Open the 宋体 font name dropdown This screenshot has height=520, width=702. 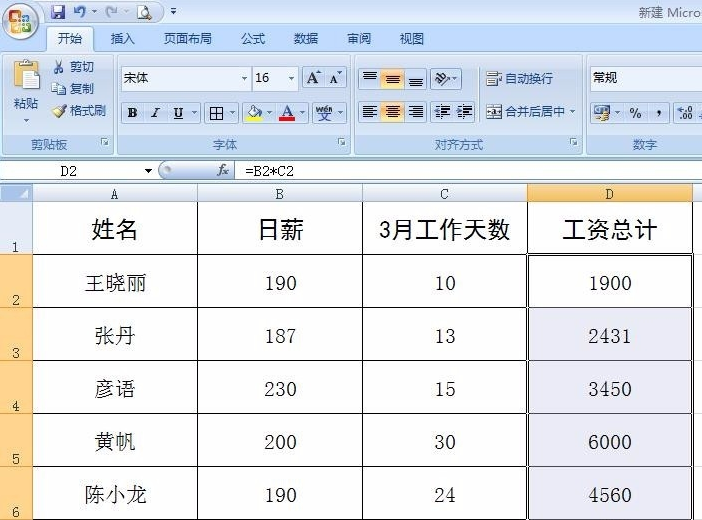(x=244, y=78)
